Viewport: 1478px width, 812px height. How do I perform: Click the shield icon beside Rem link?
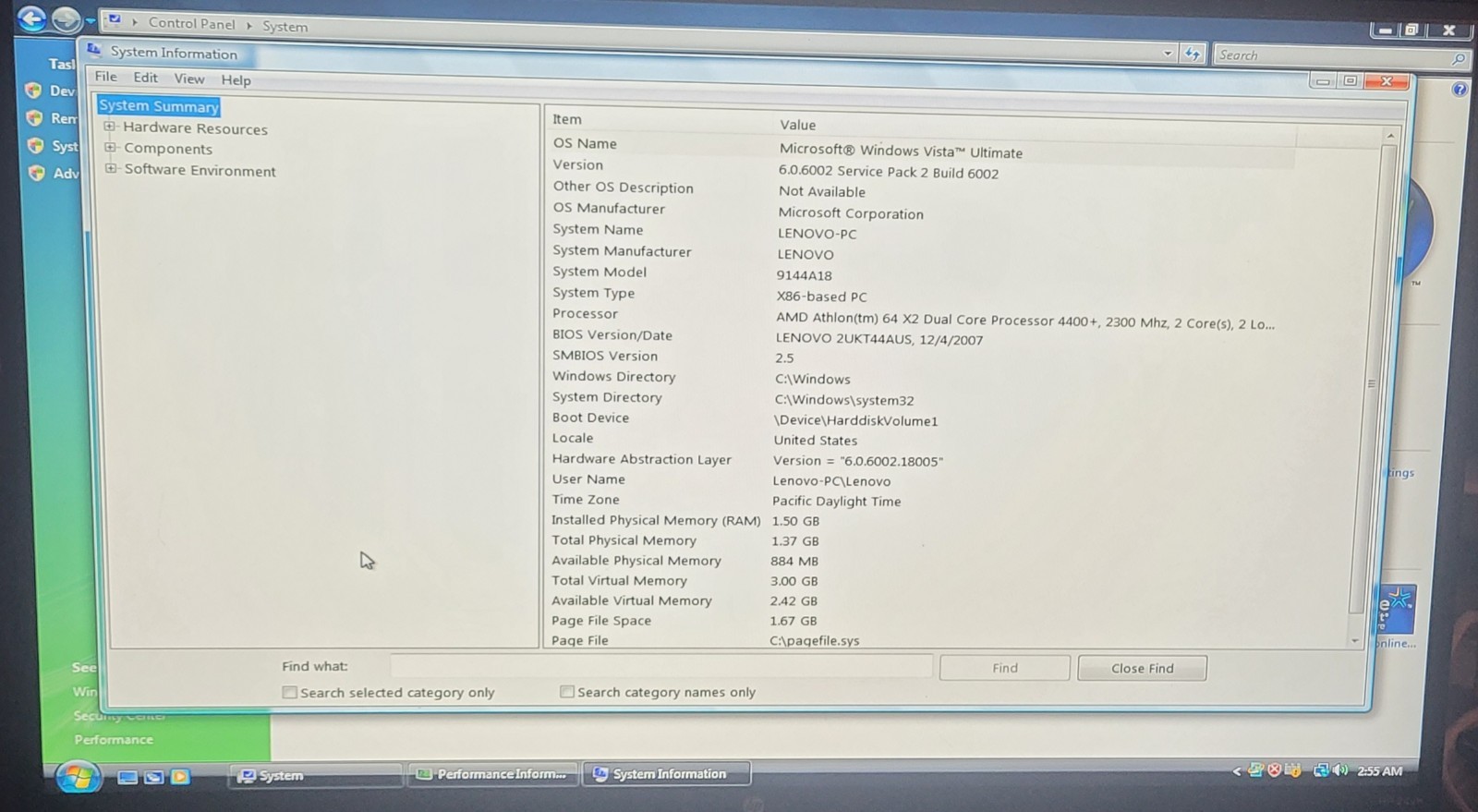point(35,118)
